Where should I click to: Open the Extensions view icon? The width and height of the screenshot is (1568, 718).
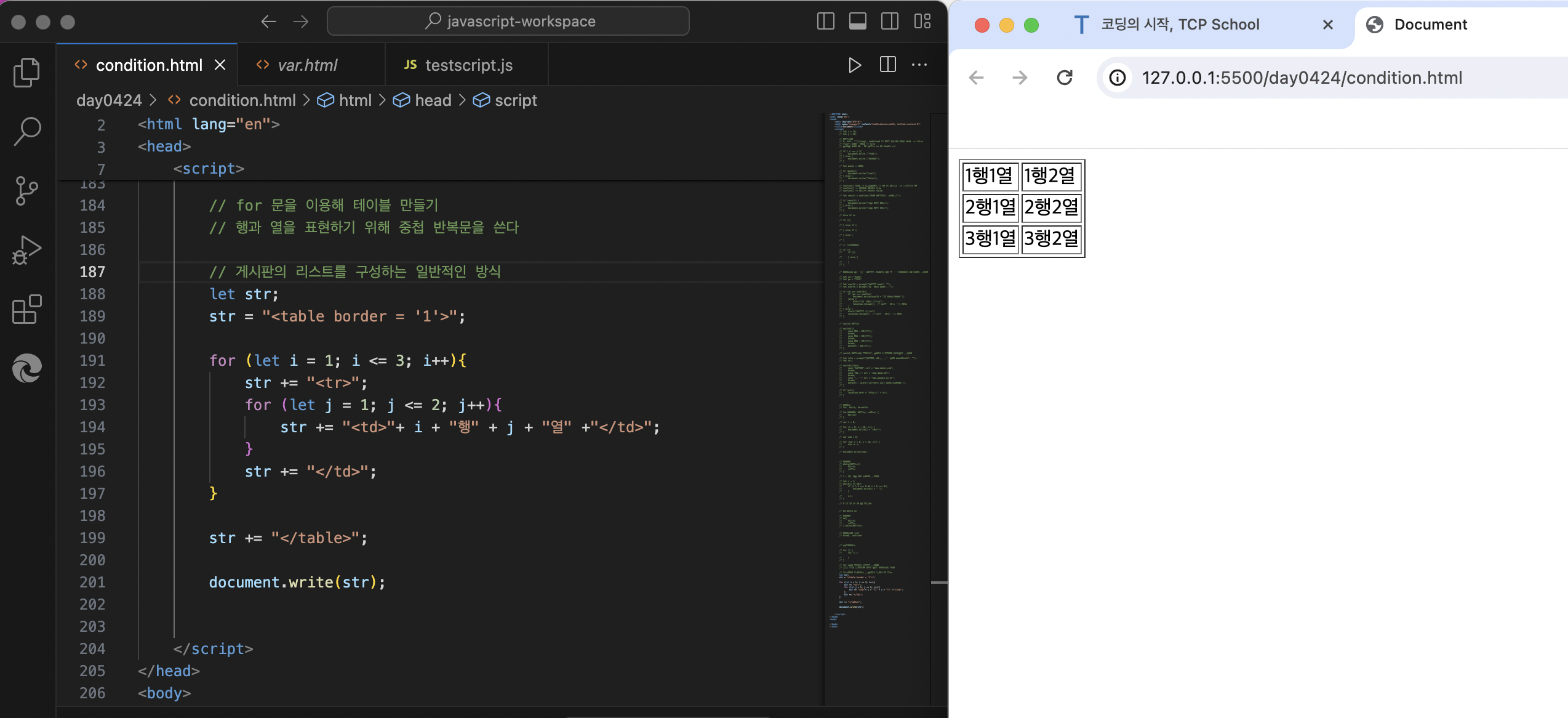point(26,309)
